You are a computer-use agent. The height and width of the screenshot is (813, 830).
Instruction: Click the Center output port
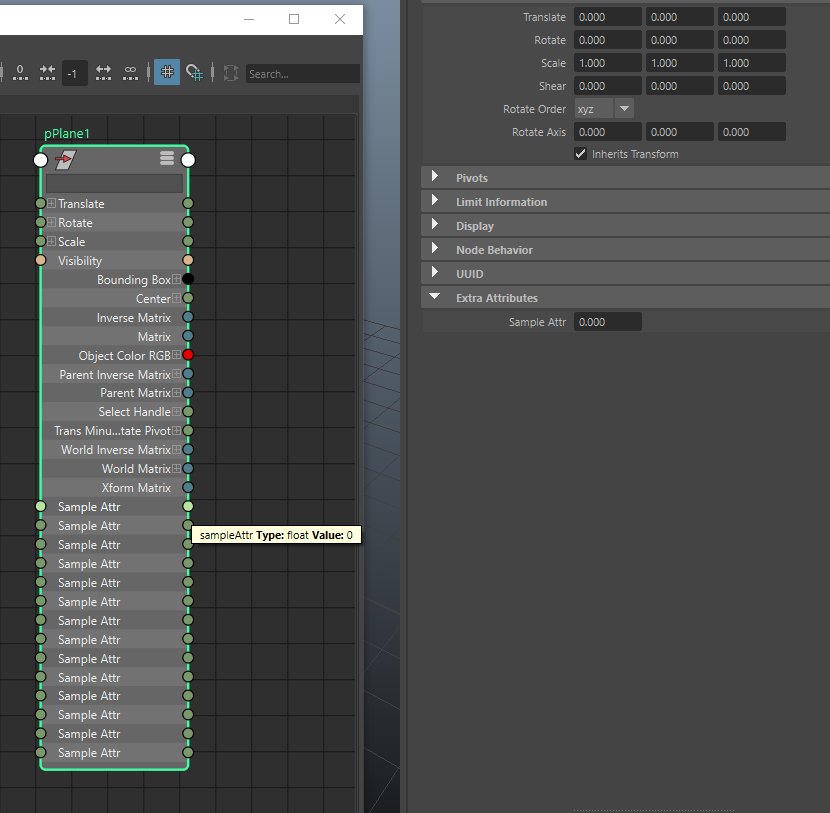[188, 298]
